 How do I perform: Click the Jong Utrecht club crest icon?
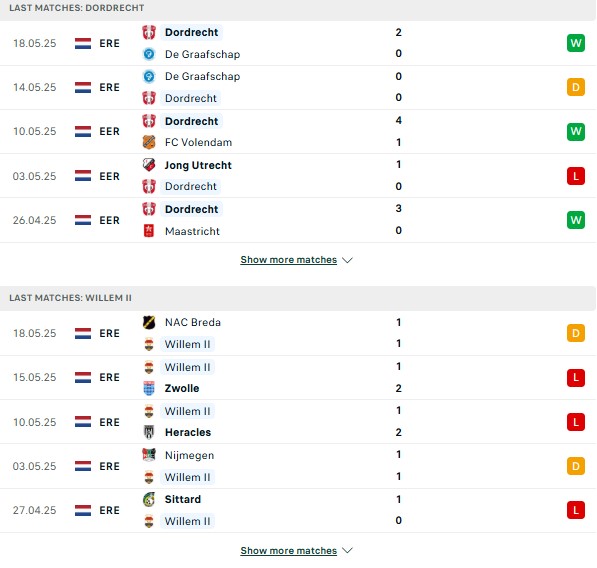pyautogui.click(x=149, y=164)
